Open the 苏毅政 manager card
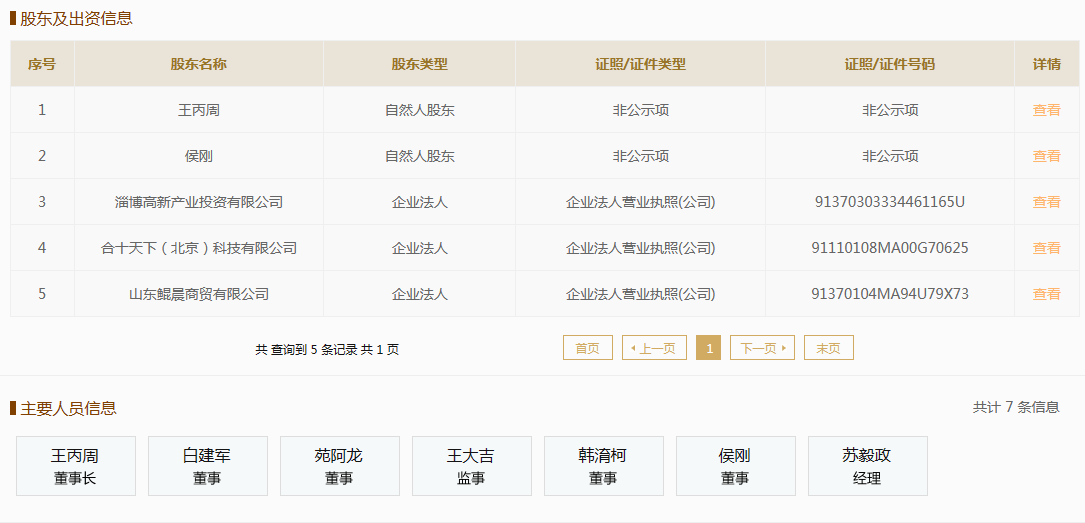This screenshot has width=1085, height=523. 868,466
